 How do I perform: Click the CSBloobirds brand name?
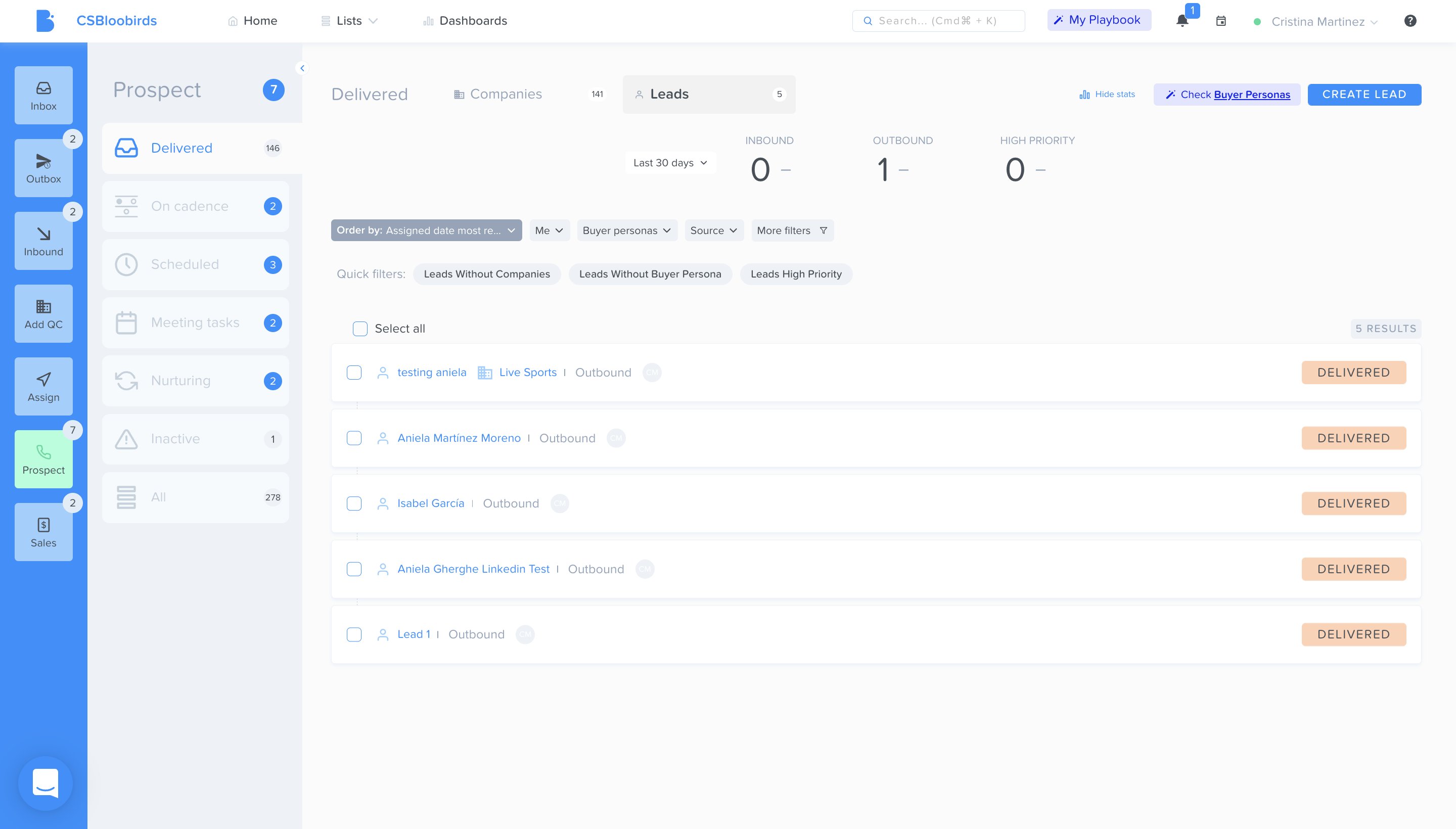click(x=117, y=21)
